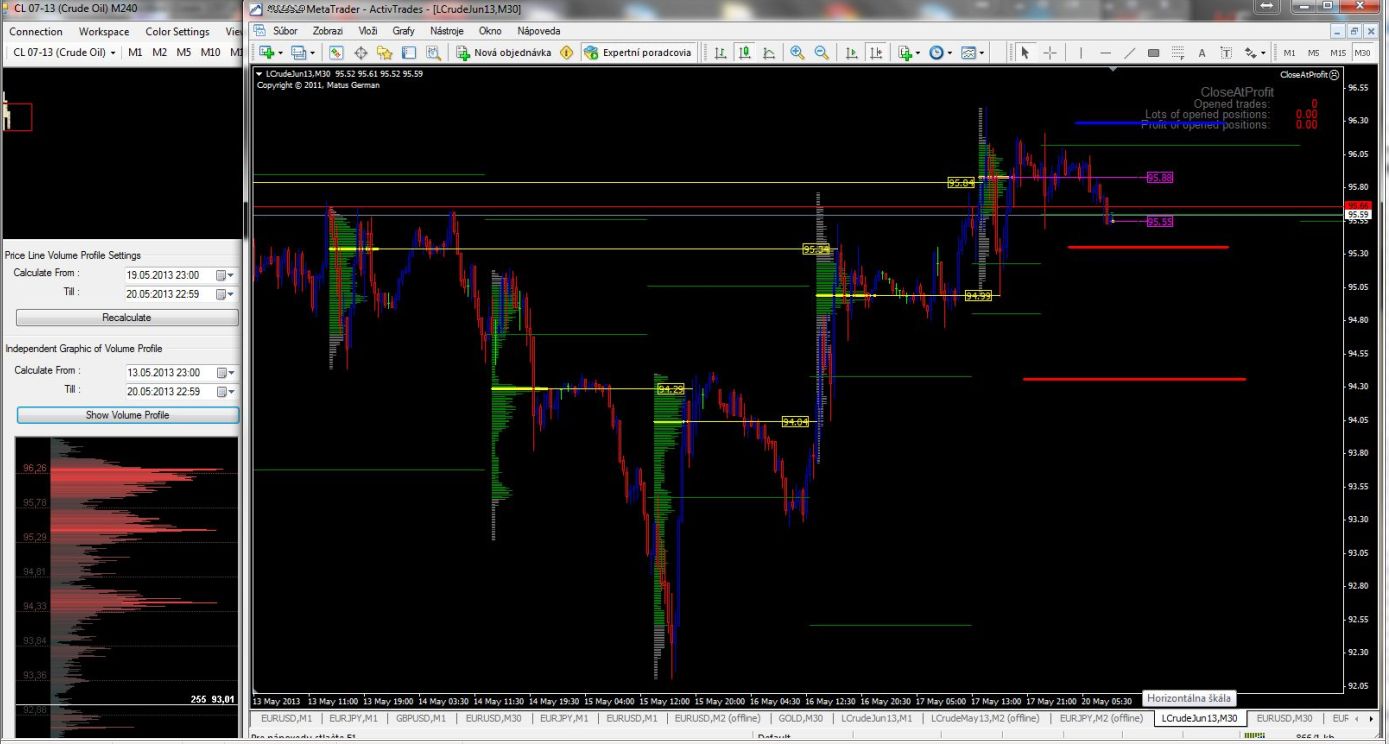Select the Fibonacci retracement tool
Viewport: 1389px width, 744px height.
[x=1177, y=53]
